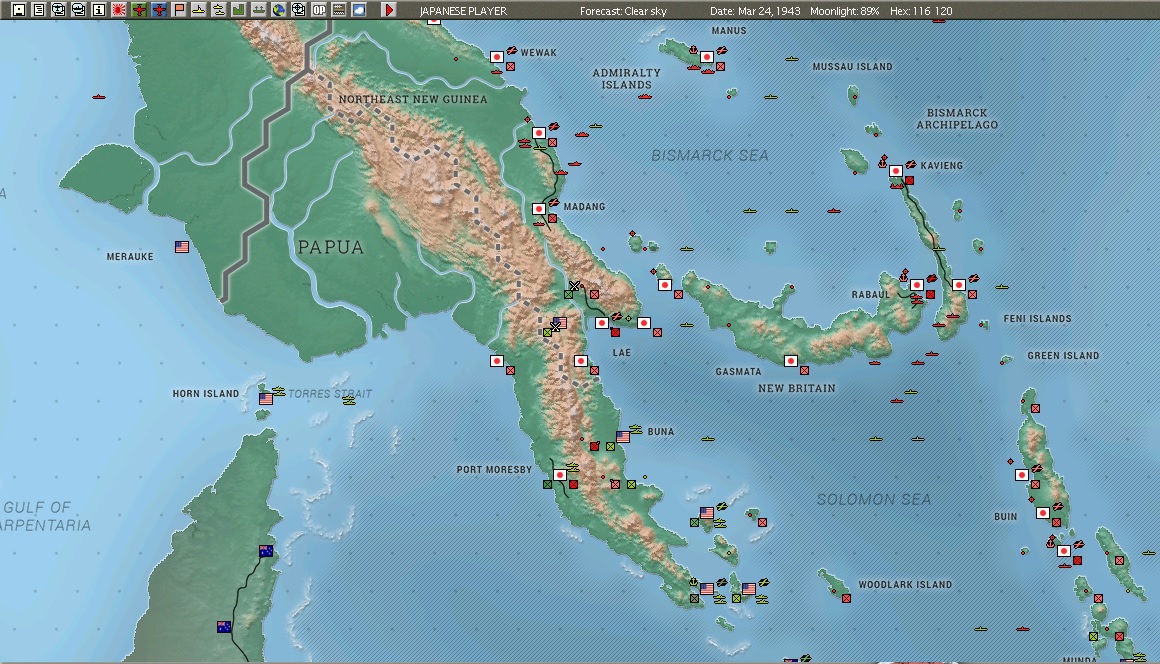Click the Japanese flag at Port Moresby
1160x664 pixels.
[560, 475]
